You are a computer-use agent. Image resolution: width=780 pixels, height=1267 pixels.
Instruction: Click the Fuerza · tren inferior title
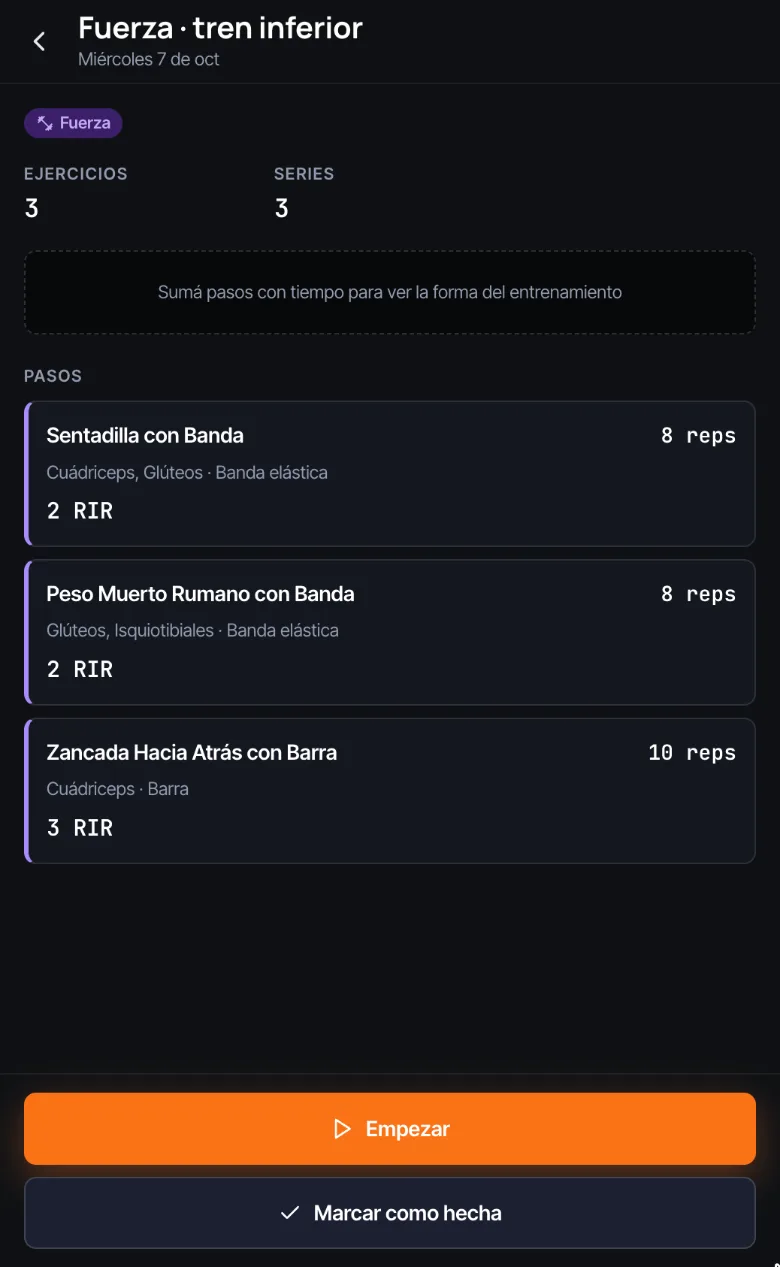(221, 28)
